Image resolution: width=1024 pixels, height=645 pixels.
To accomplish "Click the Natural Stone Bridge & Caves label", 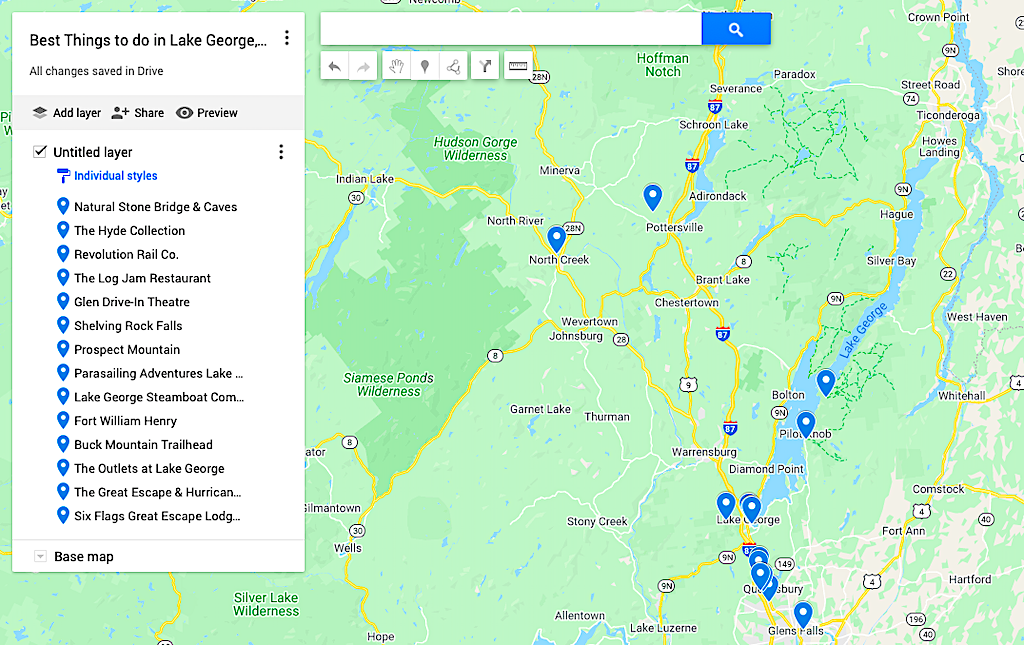I will 155,207.
